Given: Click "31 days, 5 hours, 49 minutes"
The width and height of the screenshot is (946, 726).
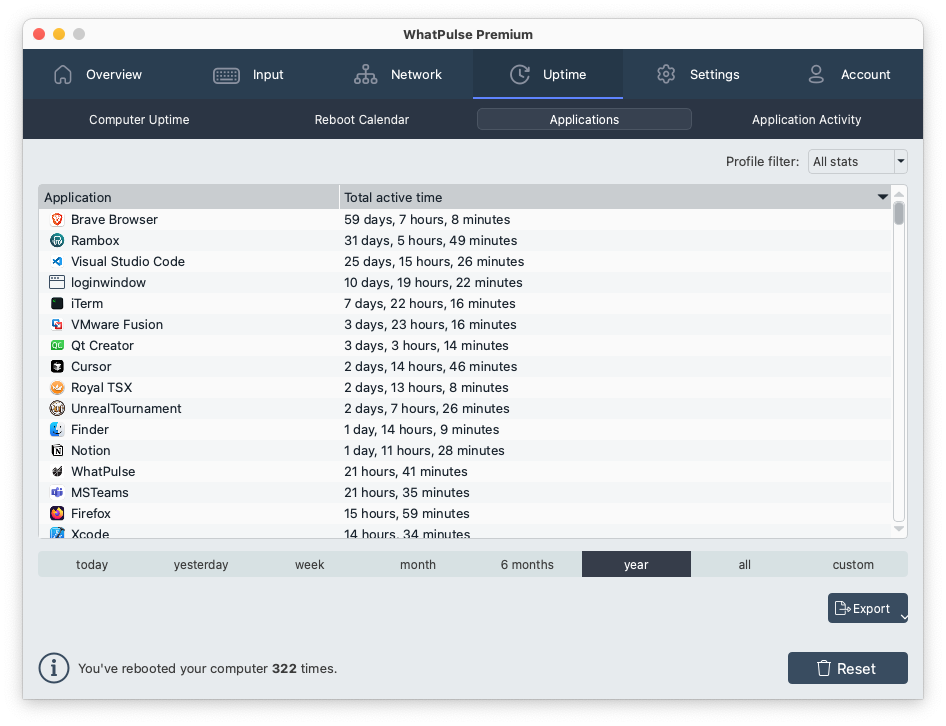Looking at the screenshot, I should coord(431,241).
